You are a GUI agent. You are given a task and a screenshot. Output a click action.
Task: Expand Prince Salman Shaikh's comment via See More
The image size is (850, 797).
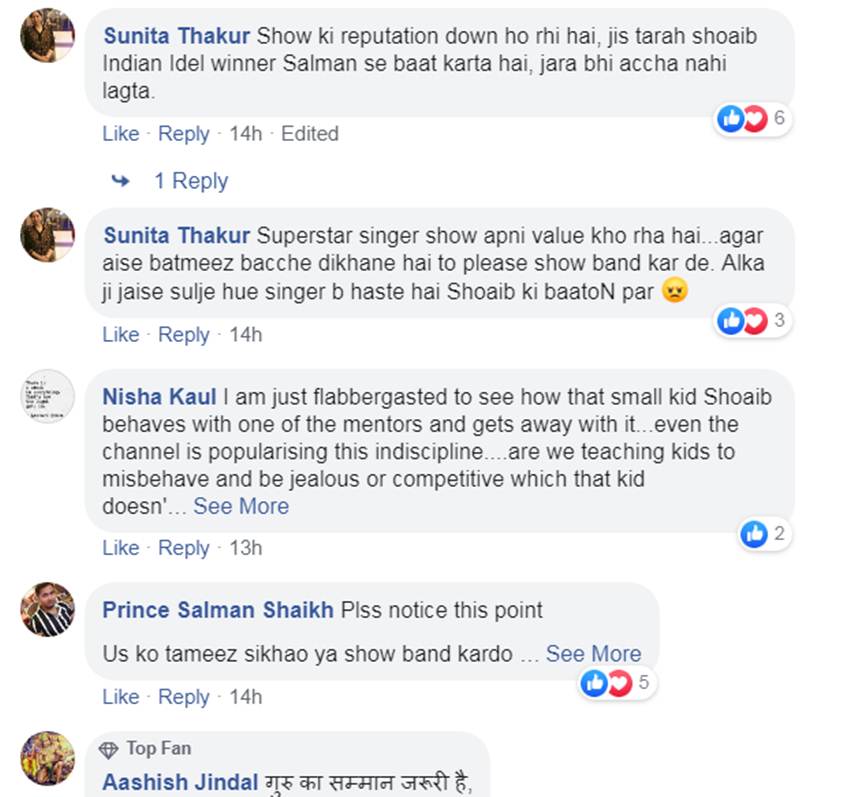point(593,654)
